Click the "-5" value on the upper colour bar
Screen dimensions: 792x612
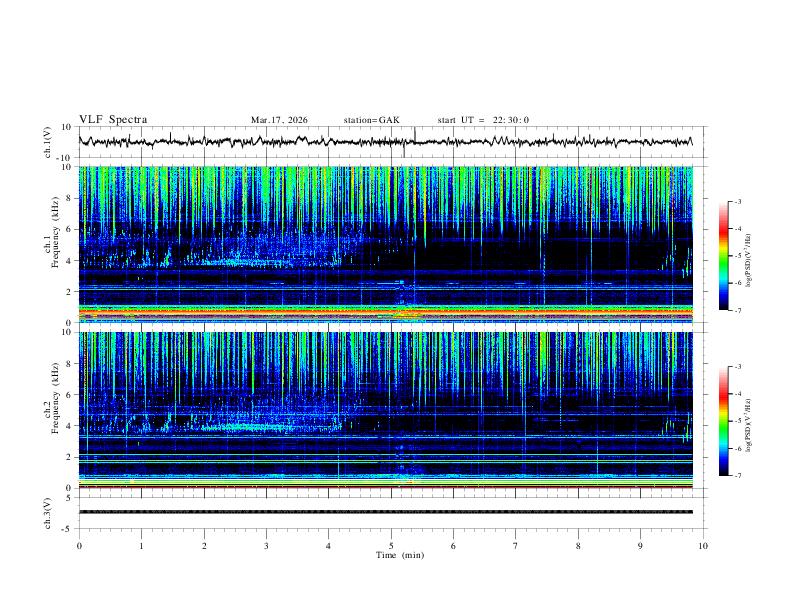click(x=738, y=256)
